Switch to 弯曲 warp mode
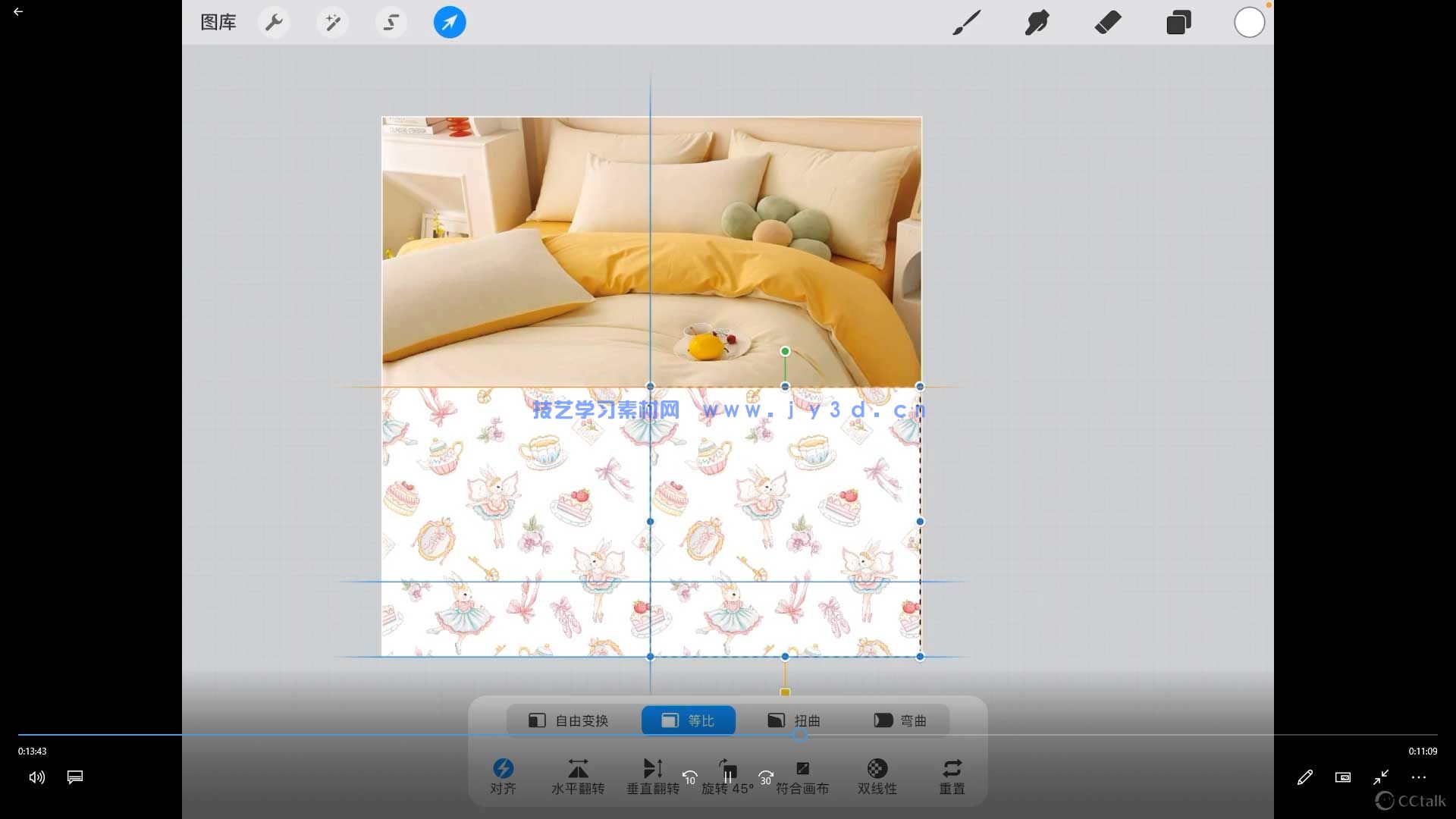 pyautogui.click(x=900, y=720)
